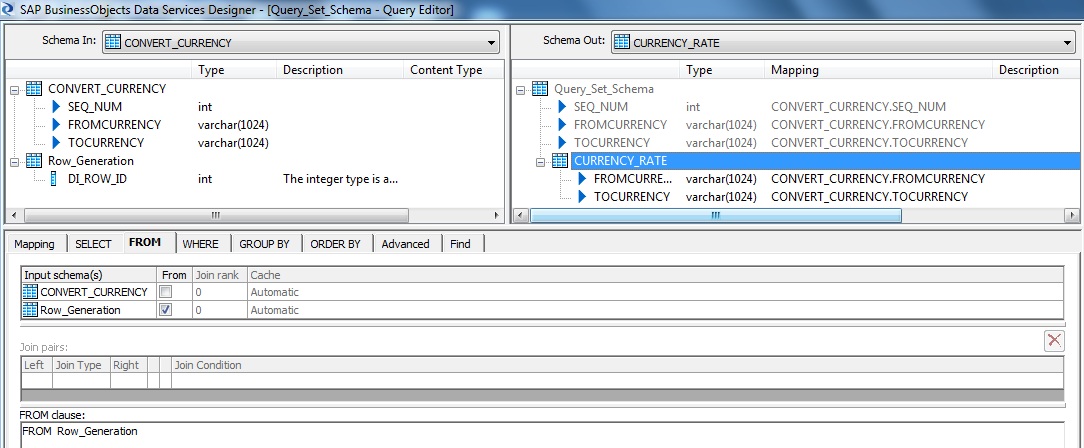Click the table icon in Schema In dropdown
Screen dimensions: 1084x448
tap(113, 42)
